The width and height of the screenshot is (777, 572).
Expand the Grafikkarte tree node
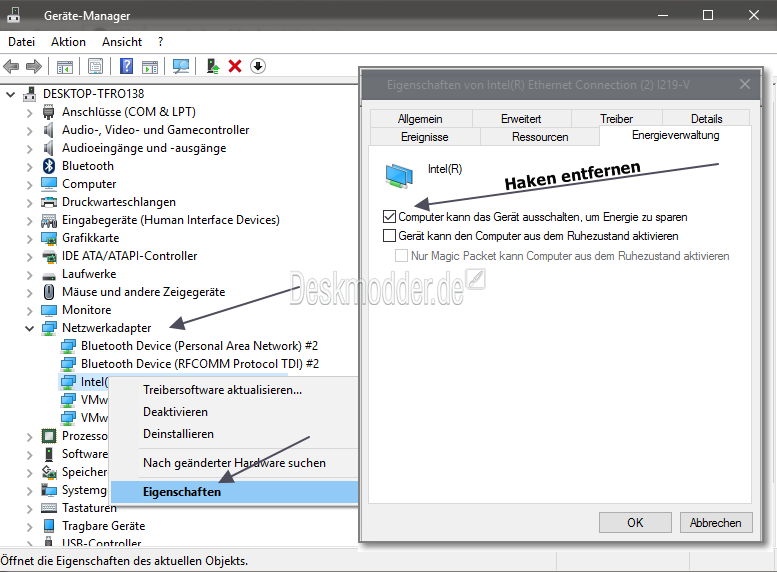coord(30,239)
